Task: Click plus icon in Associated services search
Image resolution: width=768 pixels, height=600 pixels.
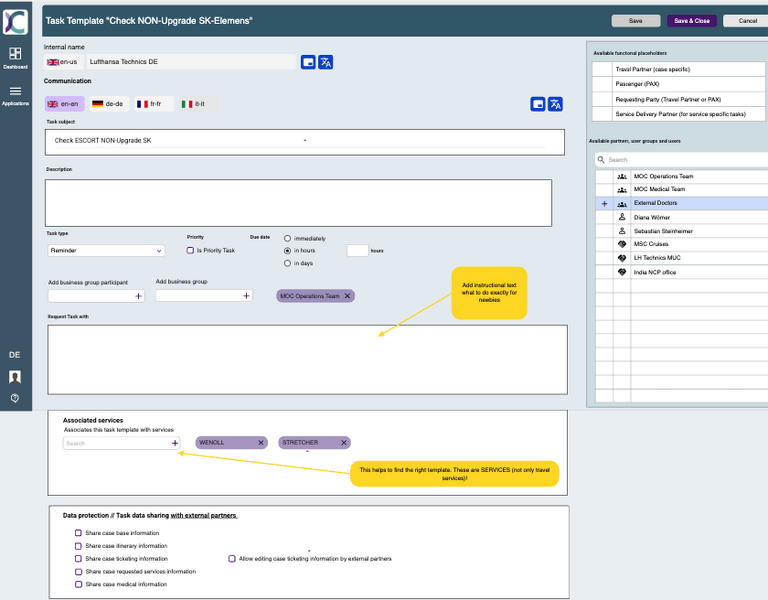Action: coord(175,443)
